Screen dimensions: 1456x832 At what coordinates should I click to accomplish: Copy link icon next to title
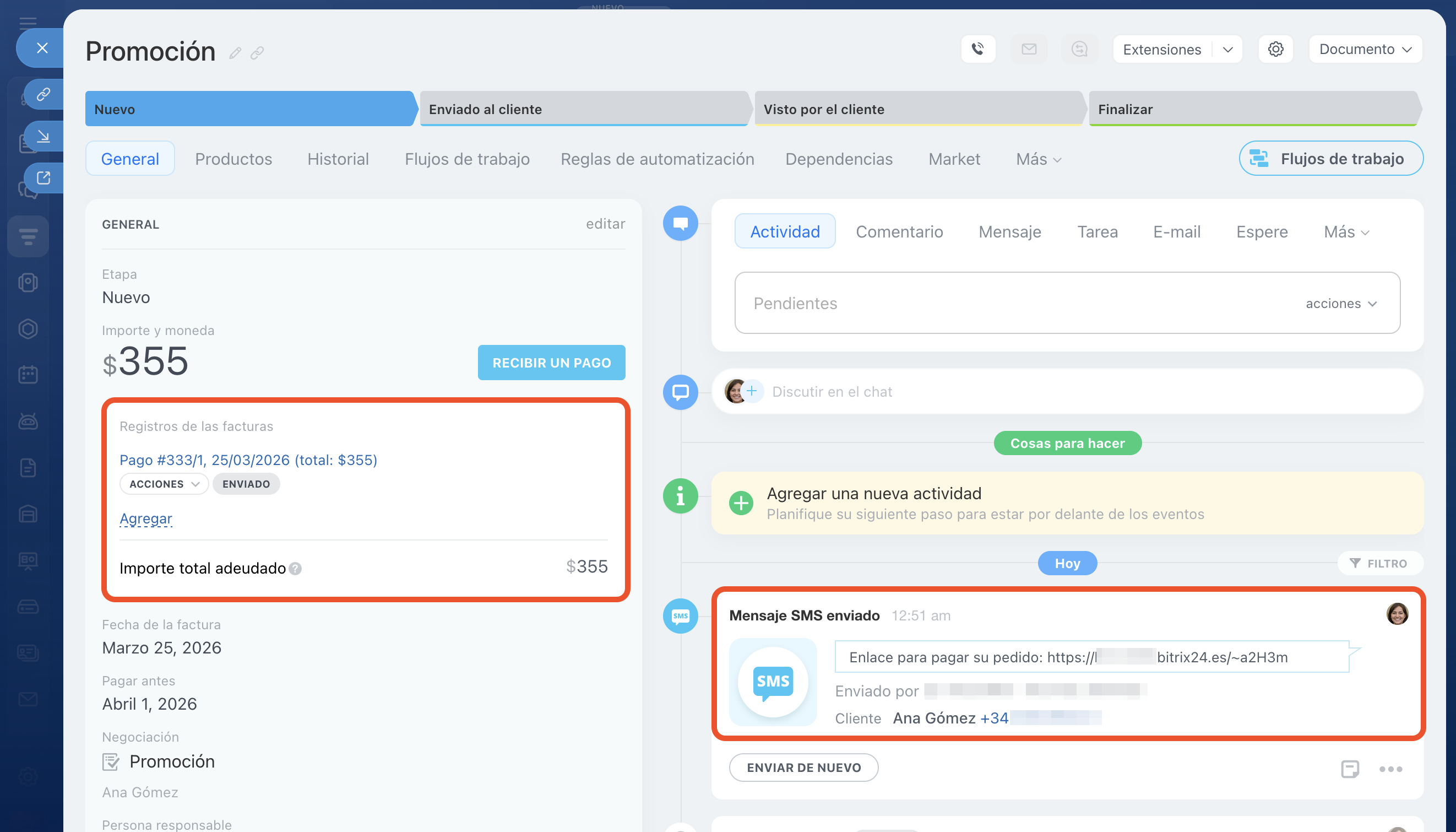pyautogui.click(x=258, y=53)
